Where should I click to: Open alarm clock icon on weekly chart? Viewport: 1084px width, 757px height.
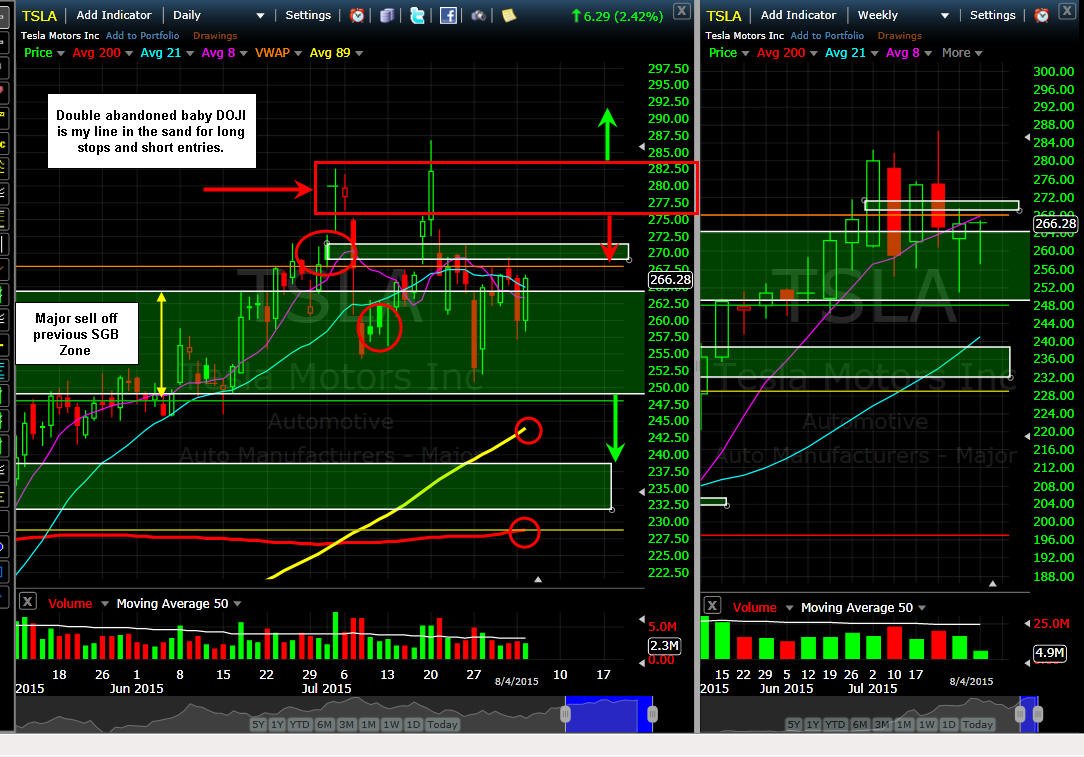tap(1042, 15)
